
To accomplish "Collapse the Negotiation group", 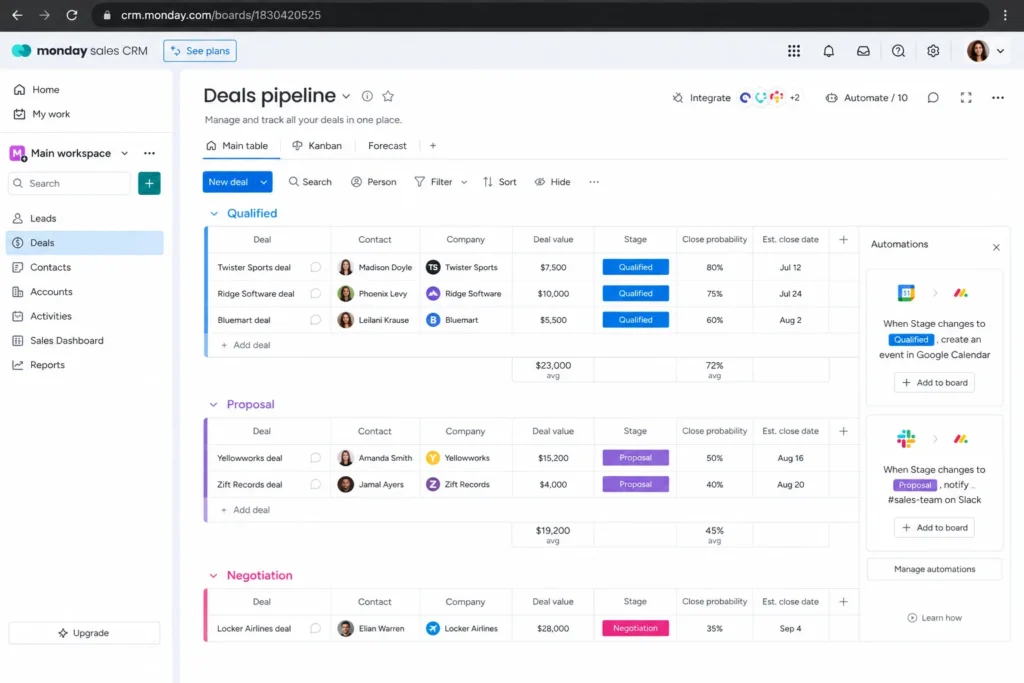I will 214,576.
